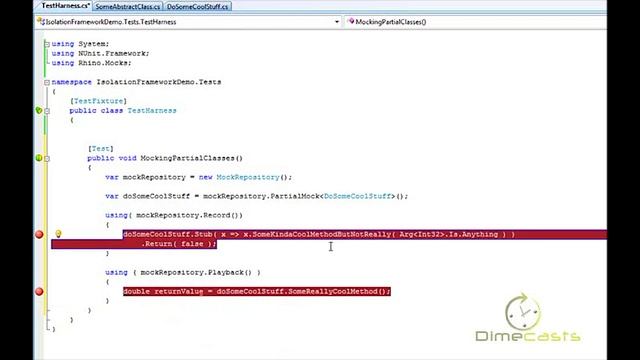
Task: Click 'TestHarness' class name in declaration
Action: pyautogui.click(x=152, y=111)
